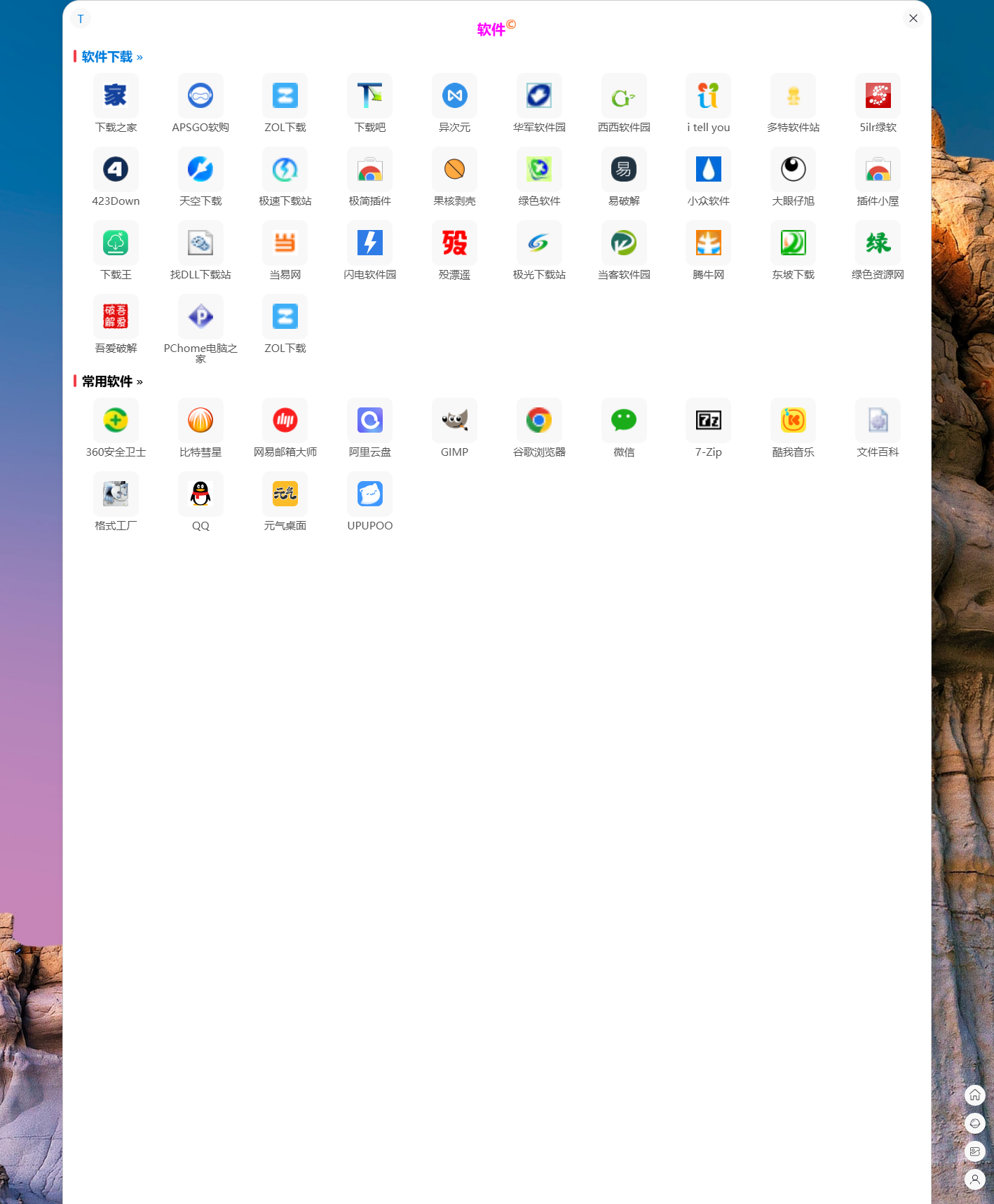
Task: Open the 闪电软件园 lightning icon
Action: pos(369,243)
